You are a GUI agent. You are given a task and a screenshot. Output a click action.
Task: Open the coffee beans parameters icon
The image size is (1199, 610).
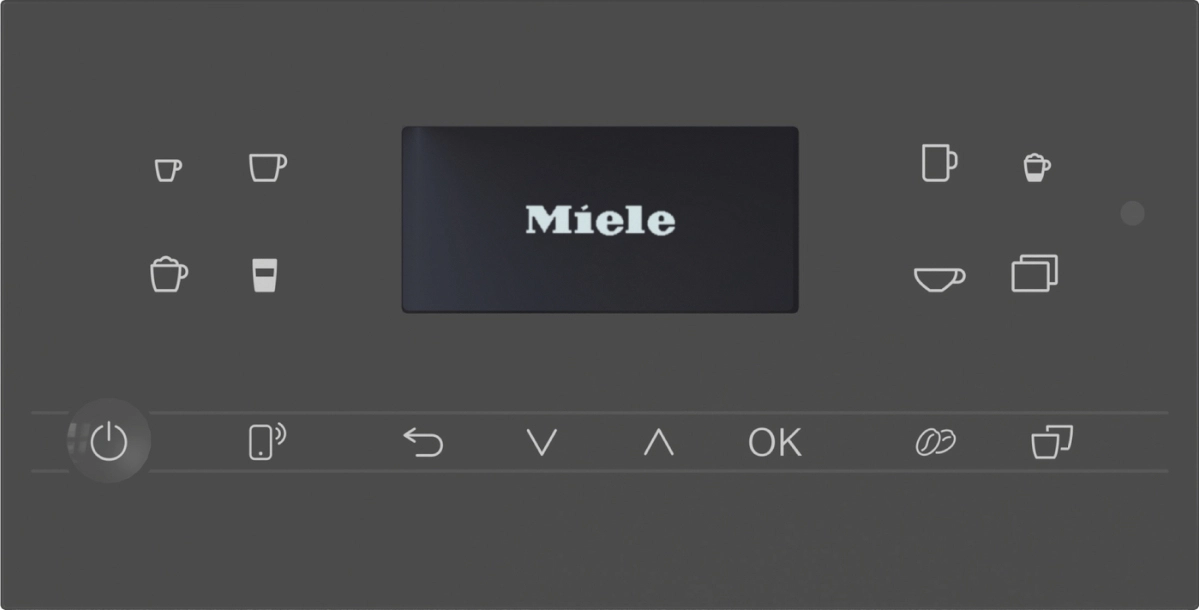click(x=935, y=442)
